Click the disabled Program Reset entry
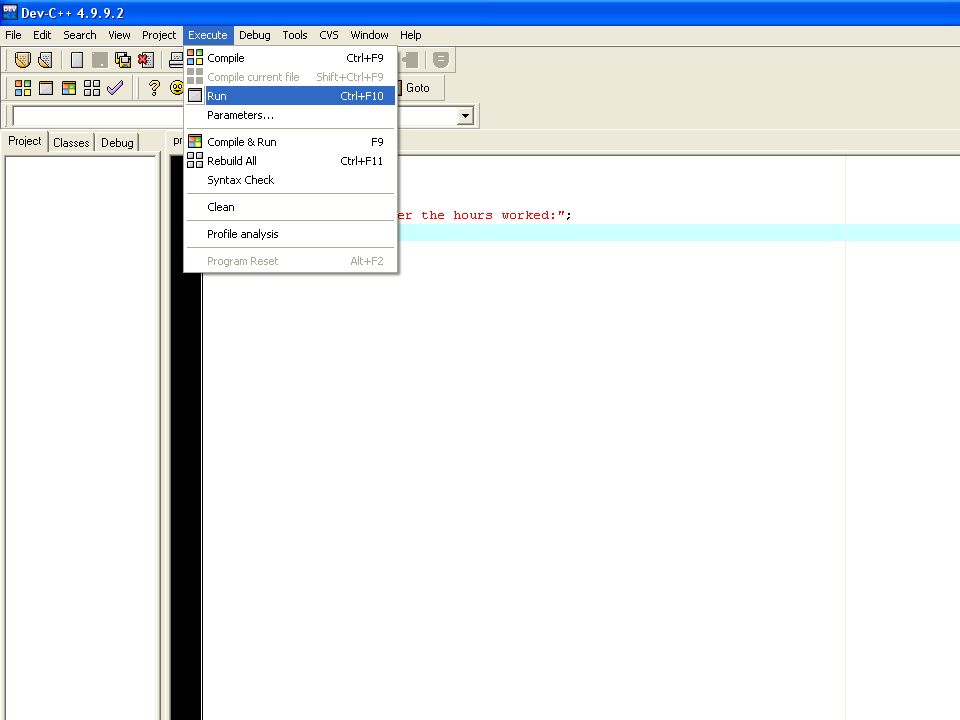 point(291,261)
